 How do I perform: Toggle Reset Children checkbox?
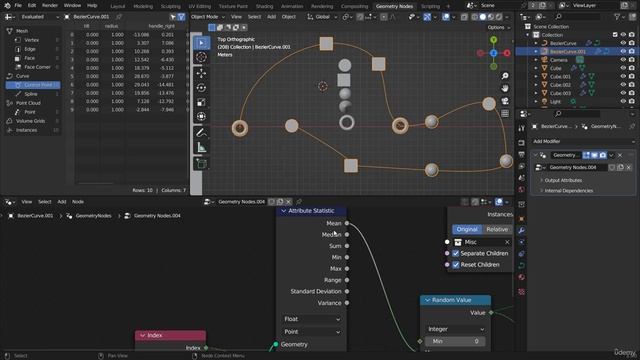click(456, 264)
